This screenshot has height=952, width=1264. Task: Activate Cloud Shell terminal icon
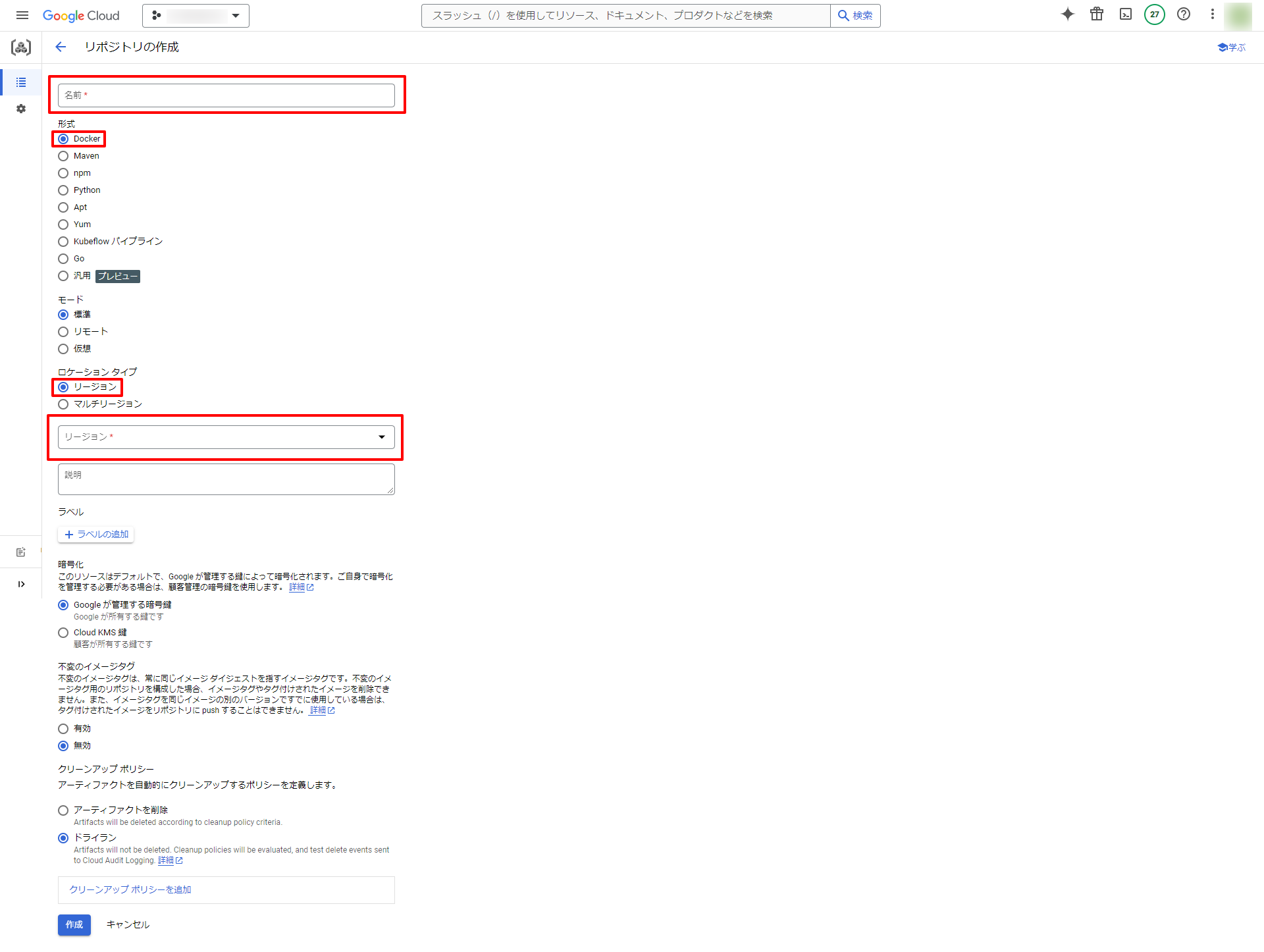[1125, 14]
